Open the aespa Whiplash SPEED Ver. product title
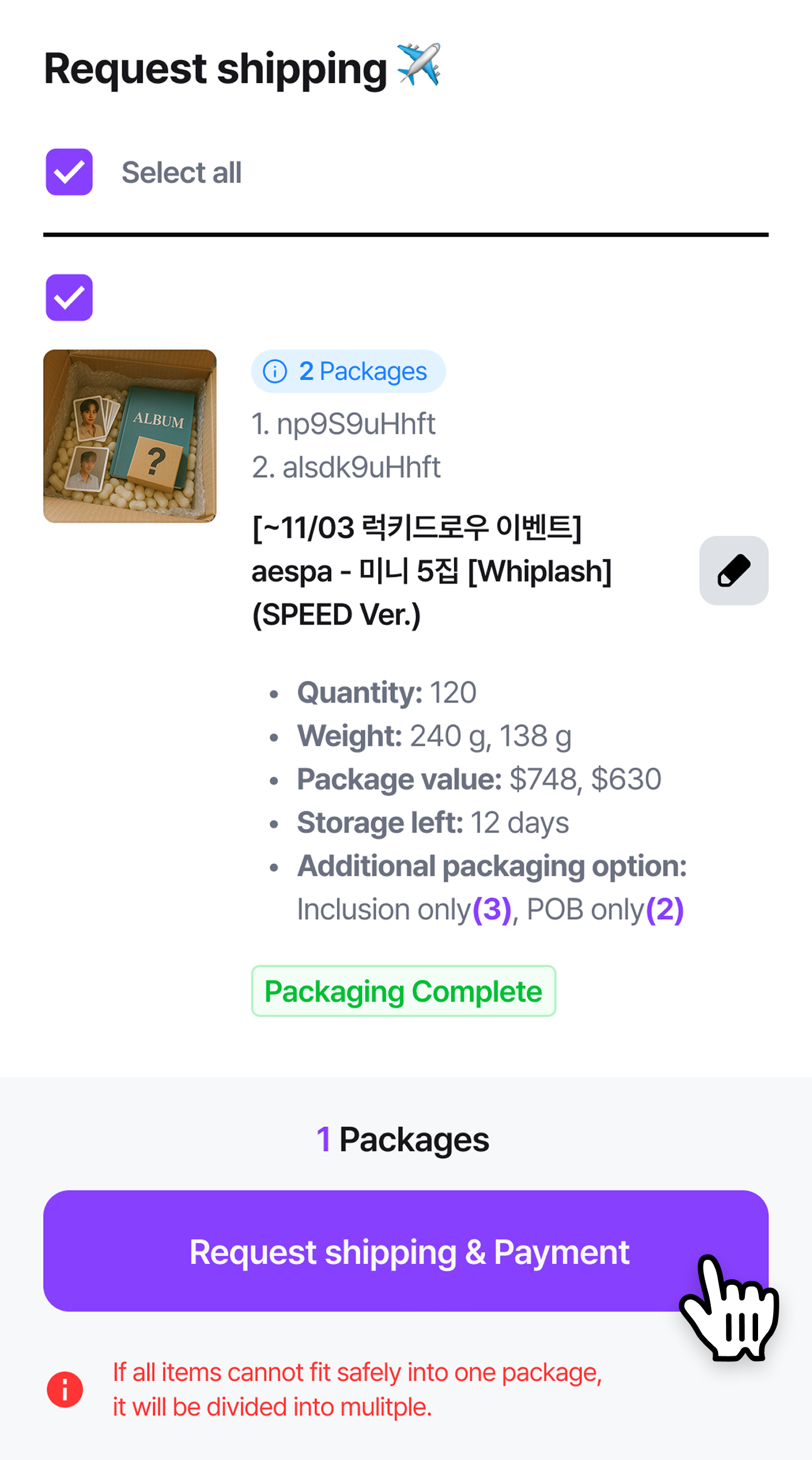The height and width of the screenshot is (1460, 812). (x=431, y=571)
